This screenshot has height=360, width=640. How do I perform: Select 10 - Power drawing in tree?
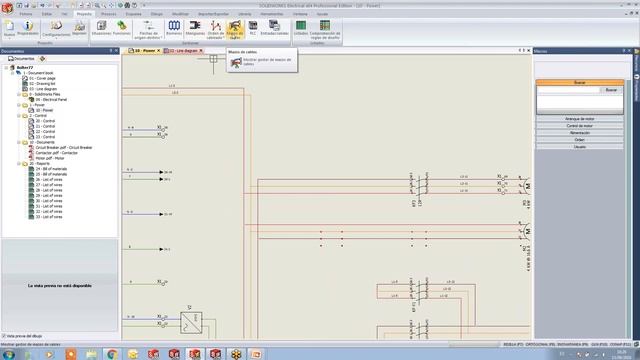[44, 110]
